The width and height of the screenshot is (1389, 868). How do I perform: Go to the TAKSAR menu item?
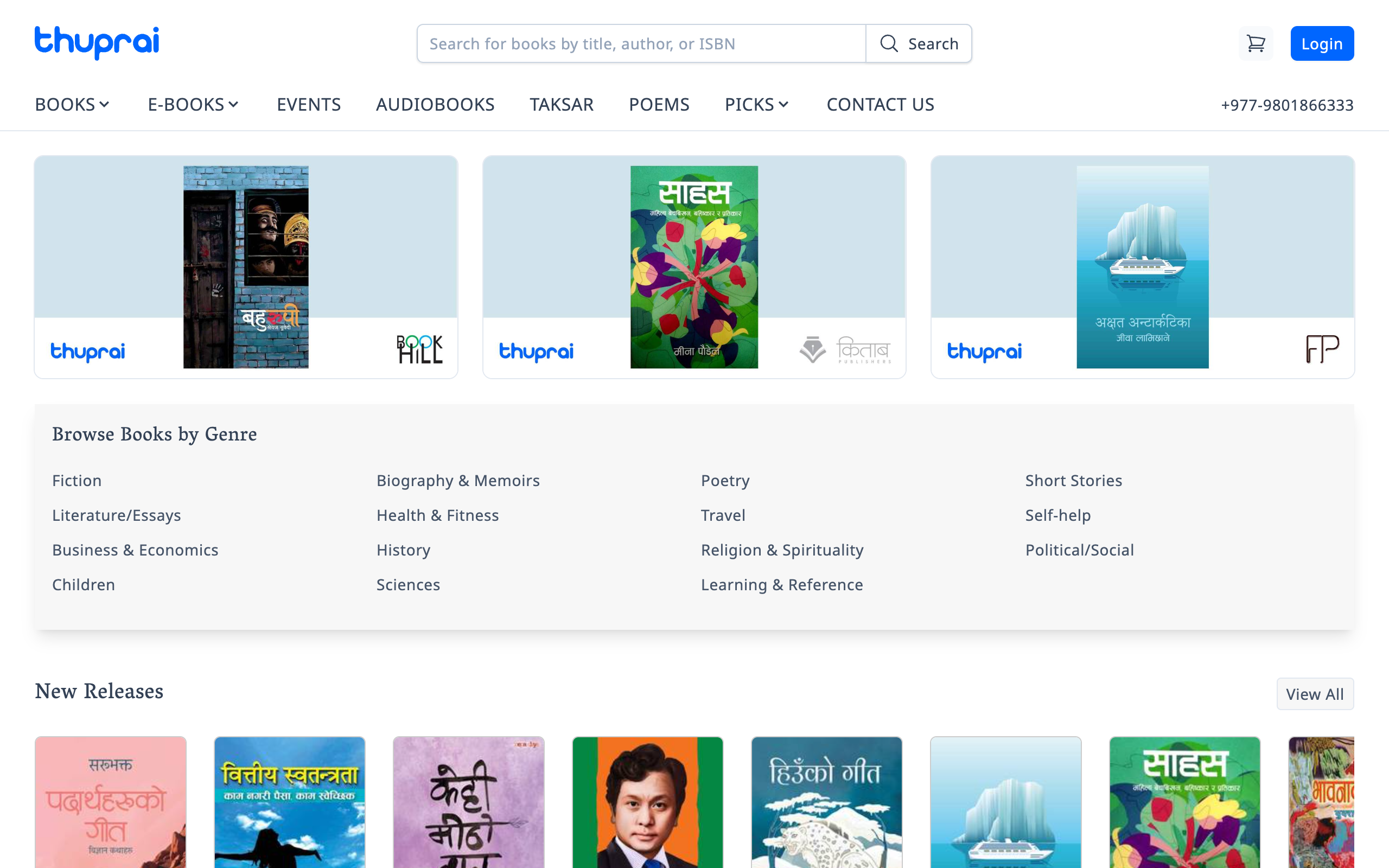[x=562, y=105]
